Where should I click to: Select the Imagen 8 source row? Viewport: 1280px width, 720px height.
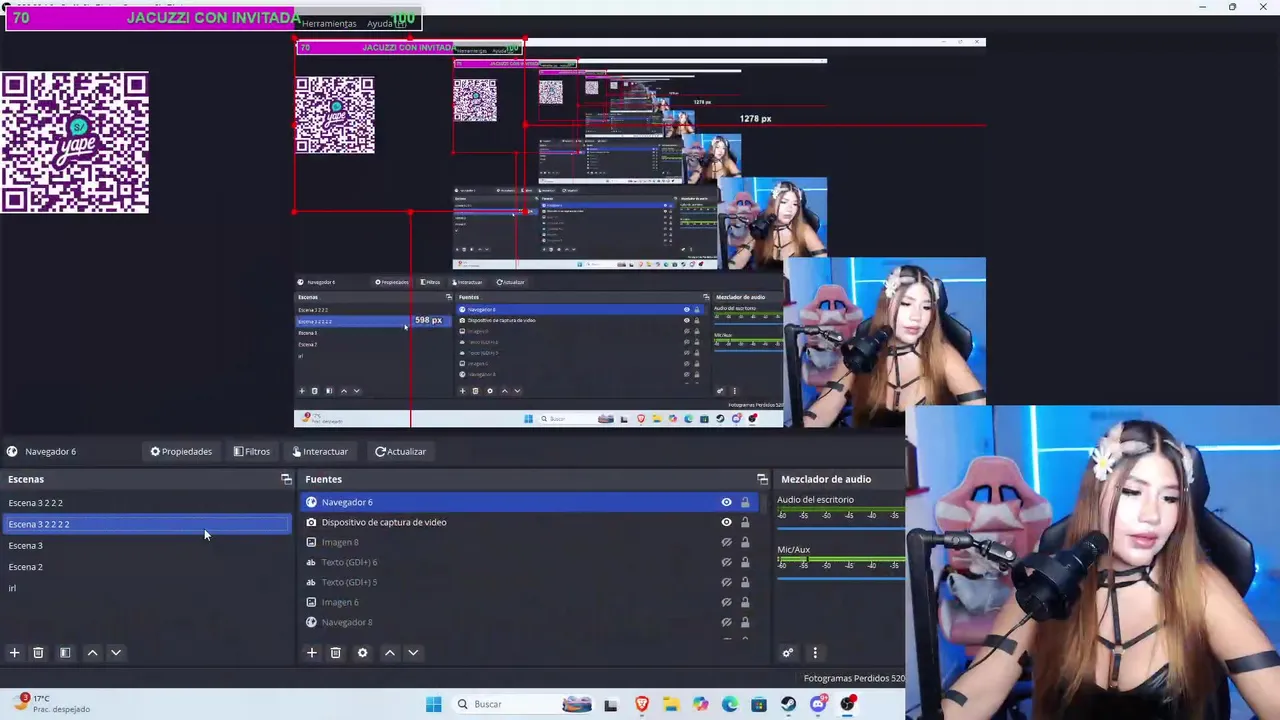[x=530, y=542]
